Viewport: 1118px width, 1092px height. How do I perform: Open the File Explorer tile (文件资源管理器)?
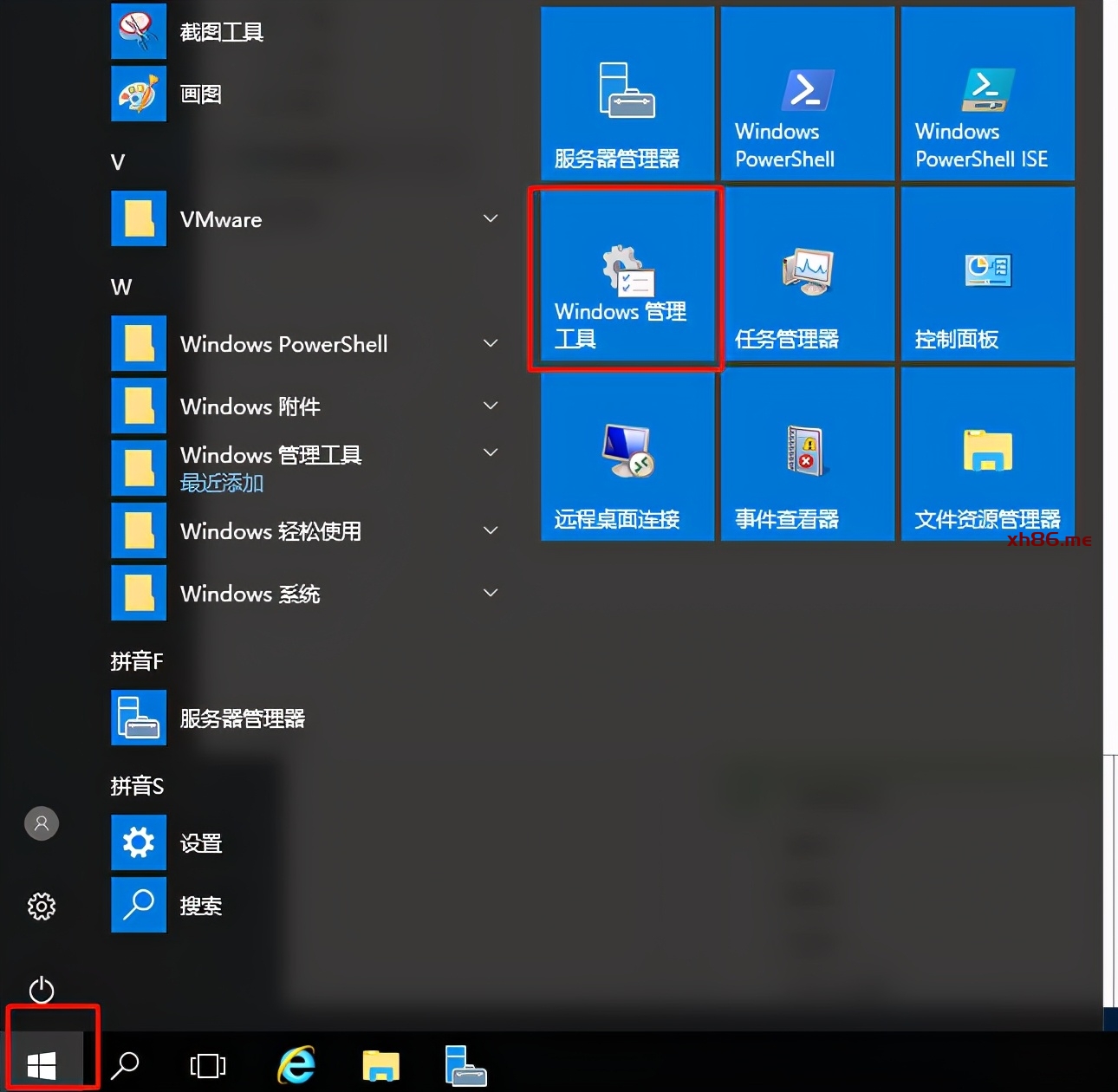click(987, 454)
